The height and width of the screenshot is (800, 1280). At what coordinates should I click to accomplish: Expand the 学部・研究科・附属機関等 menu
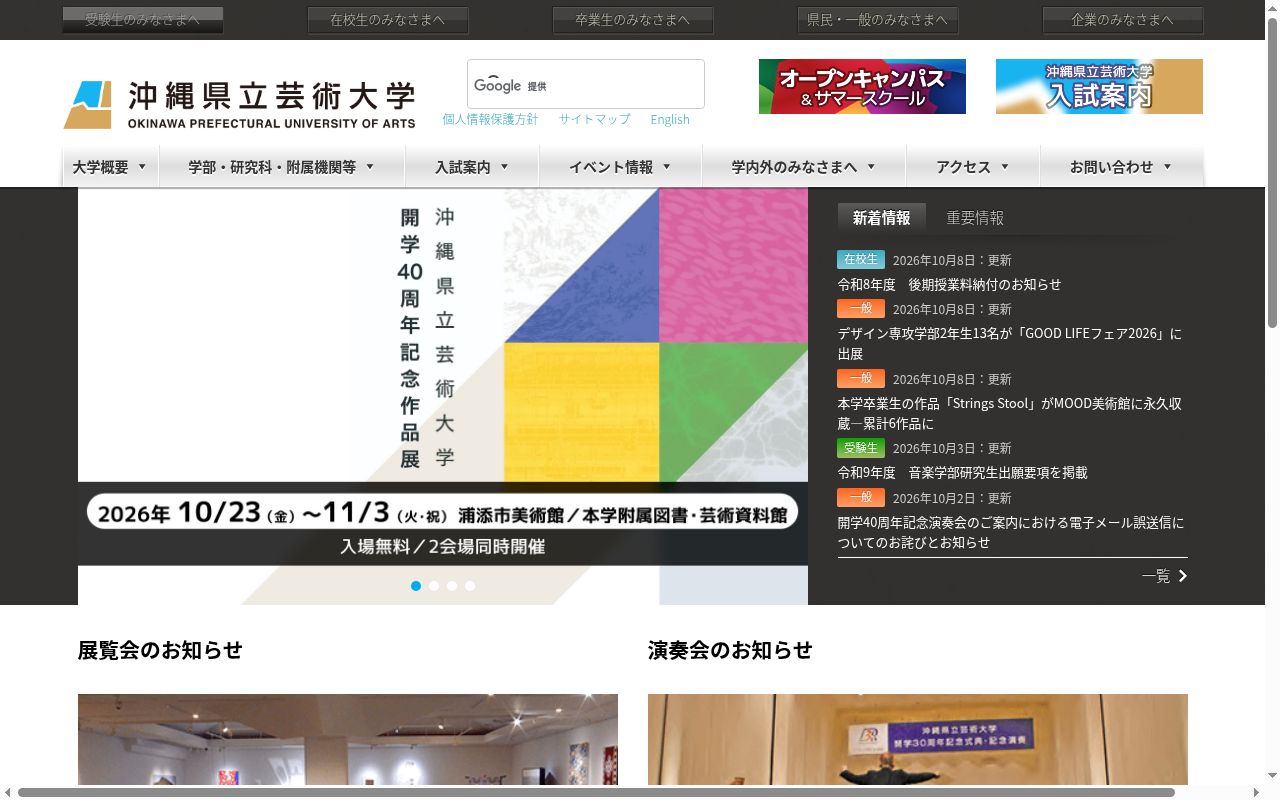pyautogui.click(x=282, y=167)
